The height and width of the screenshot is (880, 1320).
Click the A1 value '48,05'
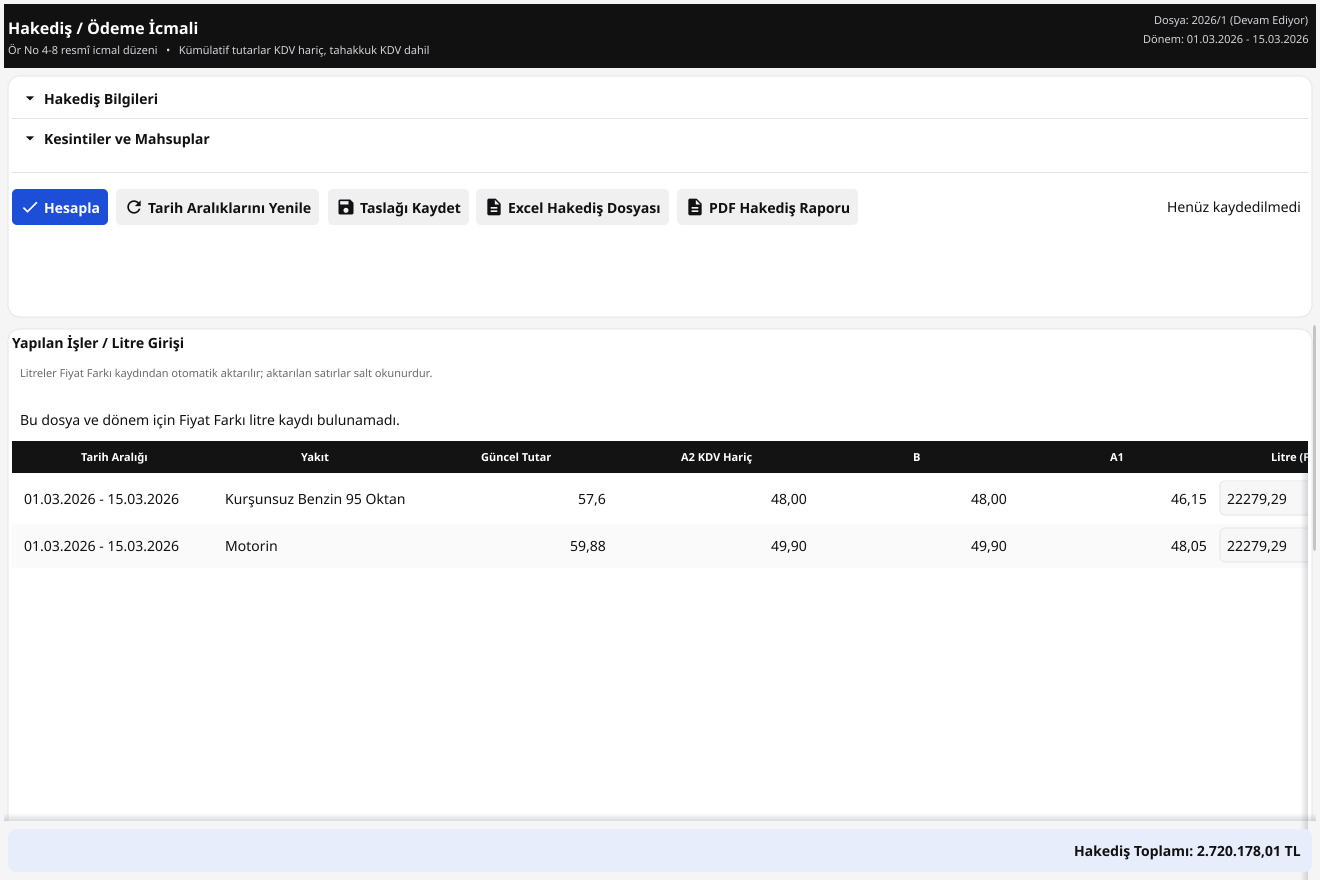point(1189,546)
